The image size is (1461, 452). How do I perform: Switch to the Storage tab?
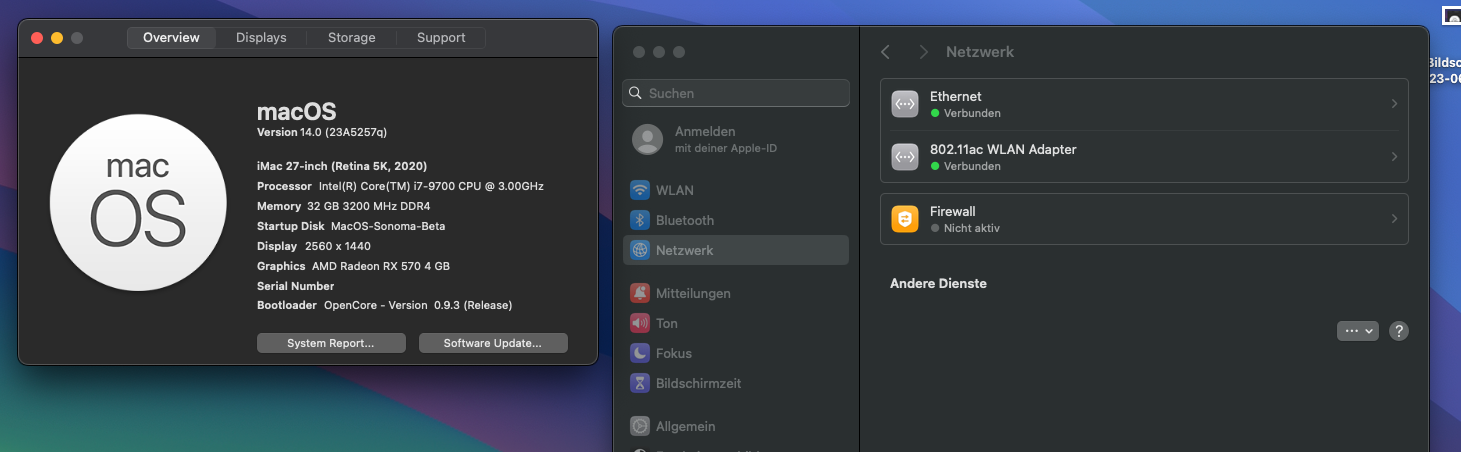352,38
